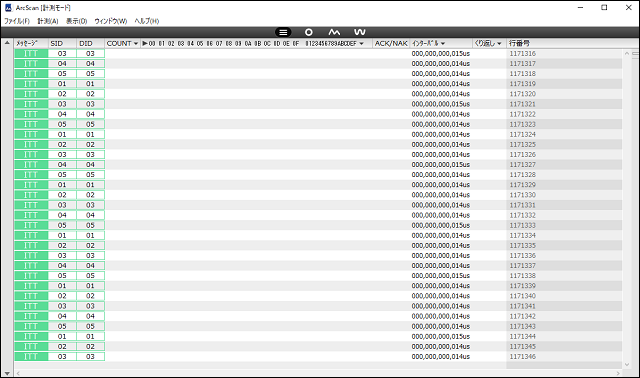
Task: Switch to the list view icon in toolbar
Action: (x=283, y=32)
